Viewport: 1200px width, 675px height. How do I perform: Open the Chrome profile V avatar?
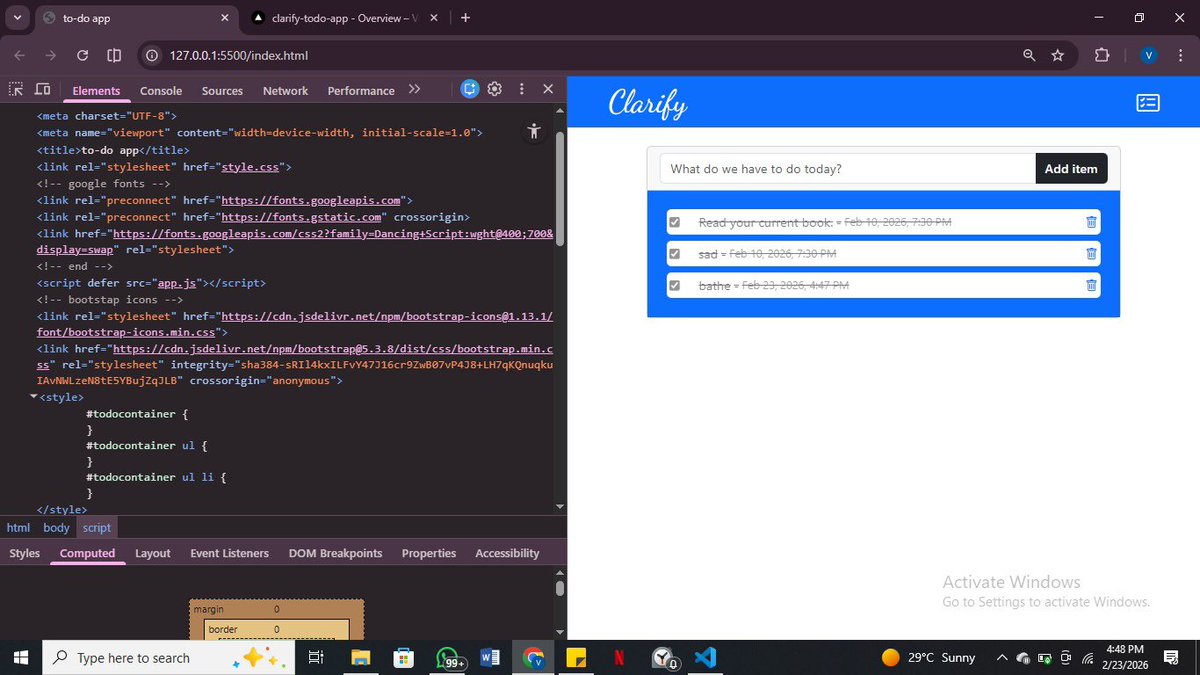pyautogui.click(x=1149, y=55)
